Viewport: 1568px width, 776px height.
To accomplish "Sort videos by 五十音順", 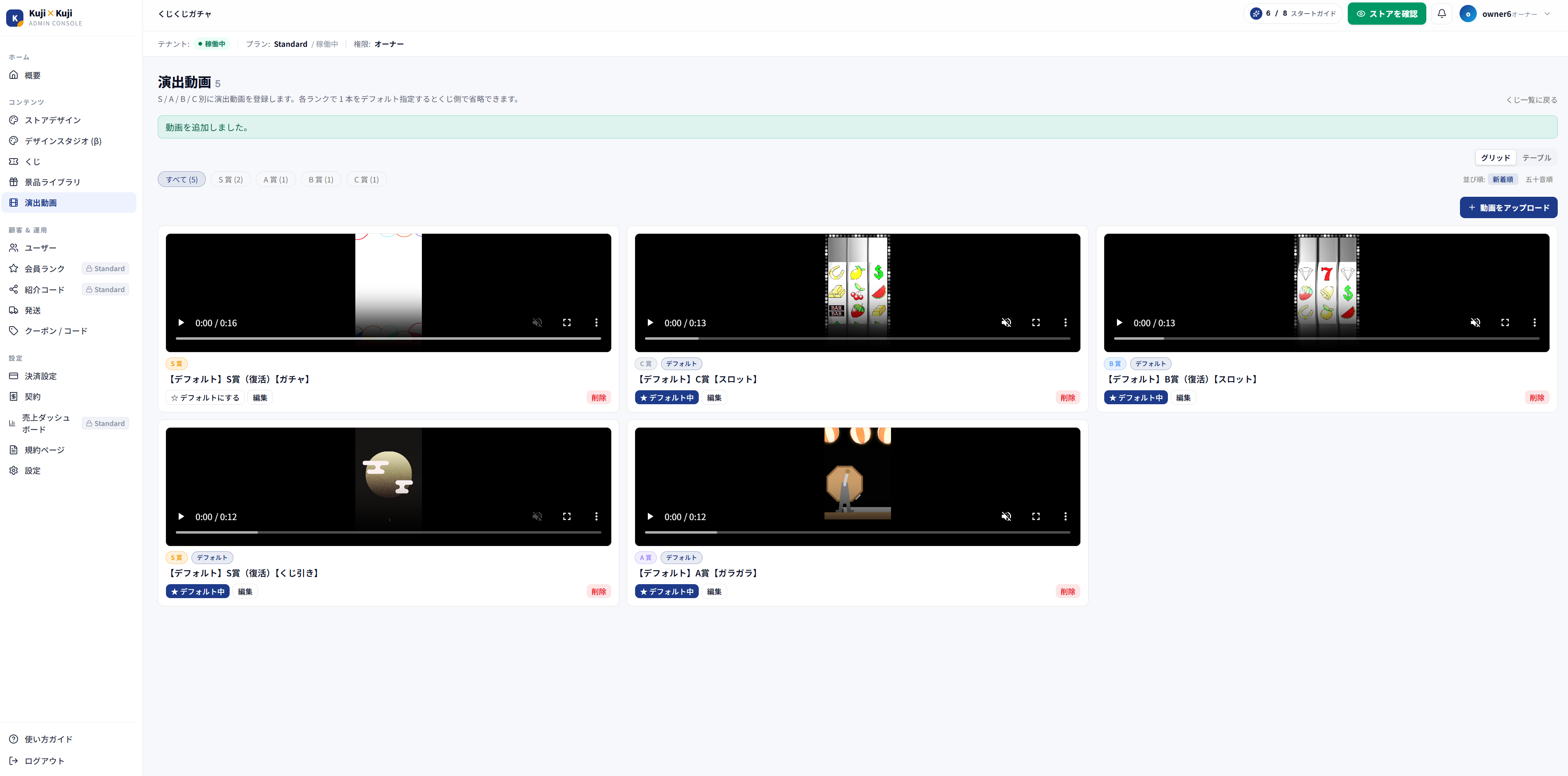I will [1539, 180].
